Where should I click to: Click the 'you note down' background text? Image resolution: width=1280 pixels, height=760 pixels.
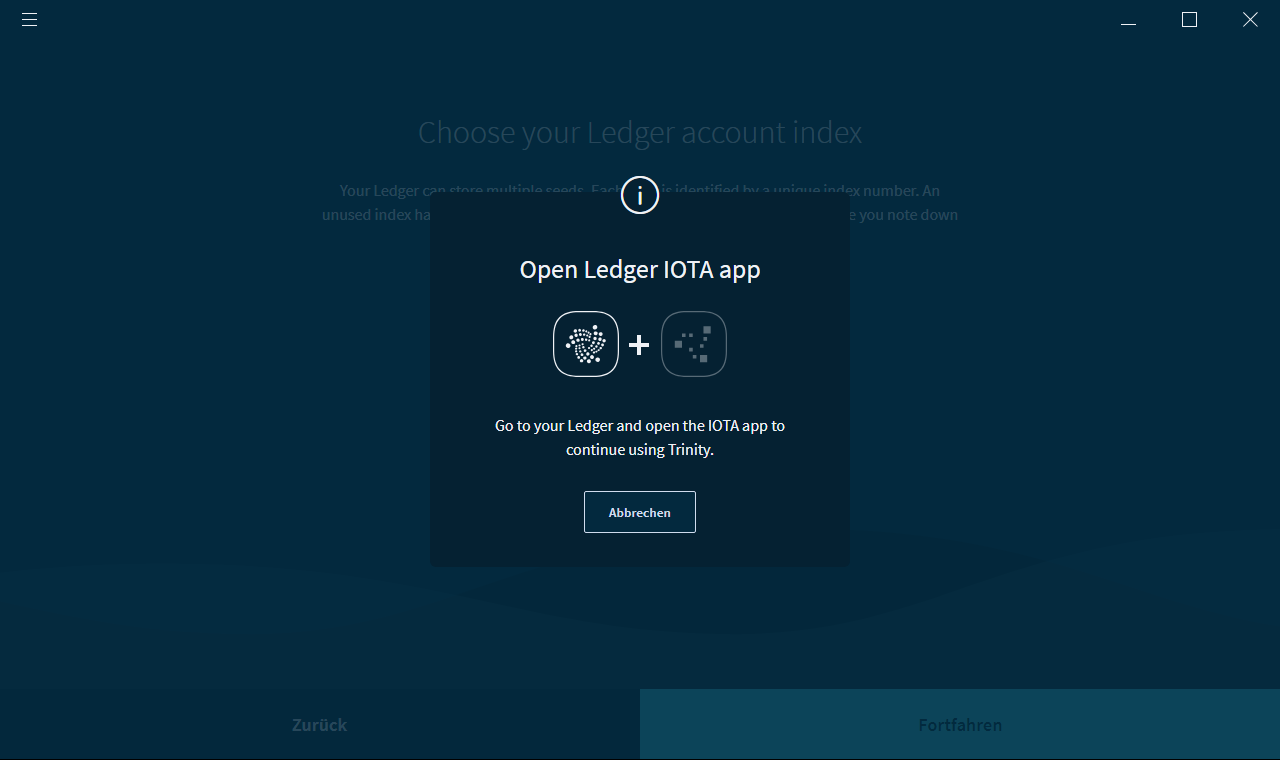[908, 214]
